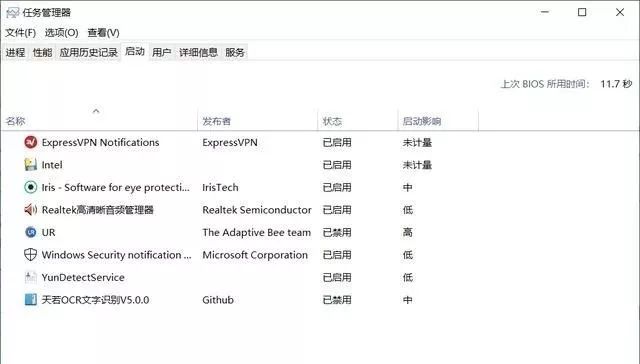Select the 启动 tab

[135, 51]
